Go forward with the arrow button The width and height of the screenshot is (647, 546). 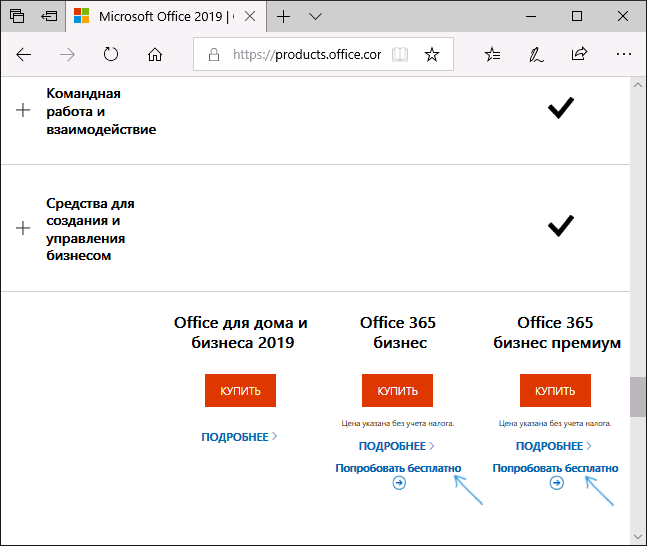(67, 54)
